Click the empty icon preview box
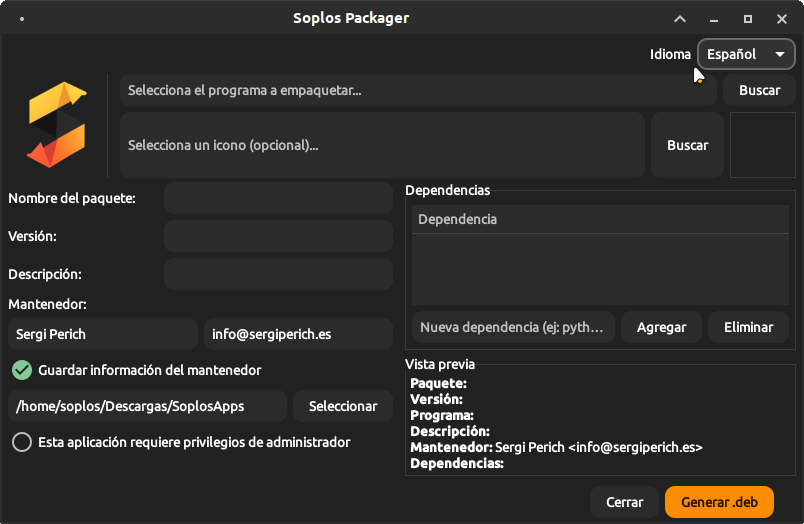804x524 pixels. (x=762, y=145)
